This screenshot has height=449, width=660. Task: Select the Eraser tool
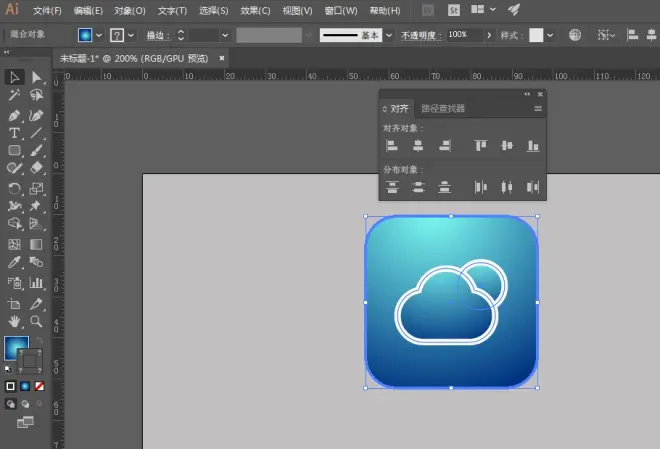point(36,168)
